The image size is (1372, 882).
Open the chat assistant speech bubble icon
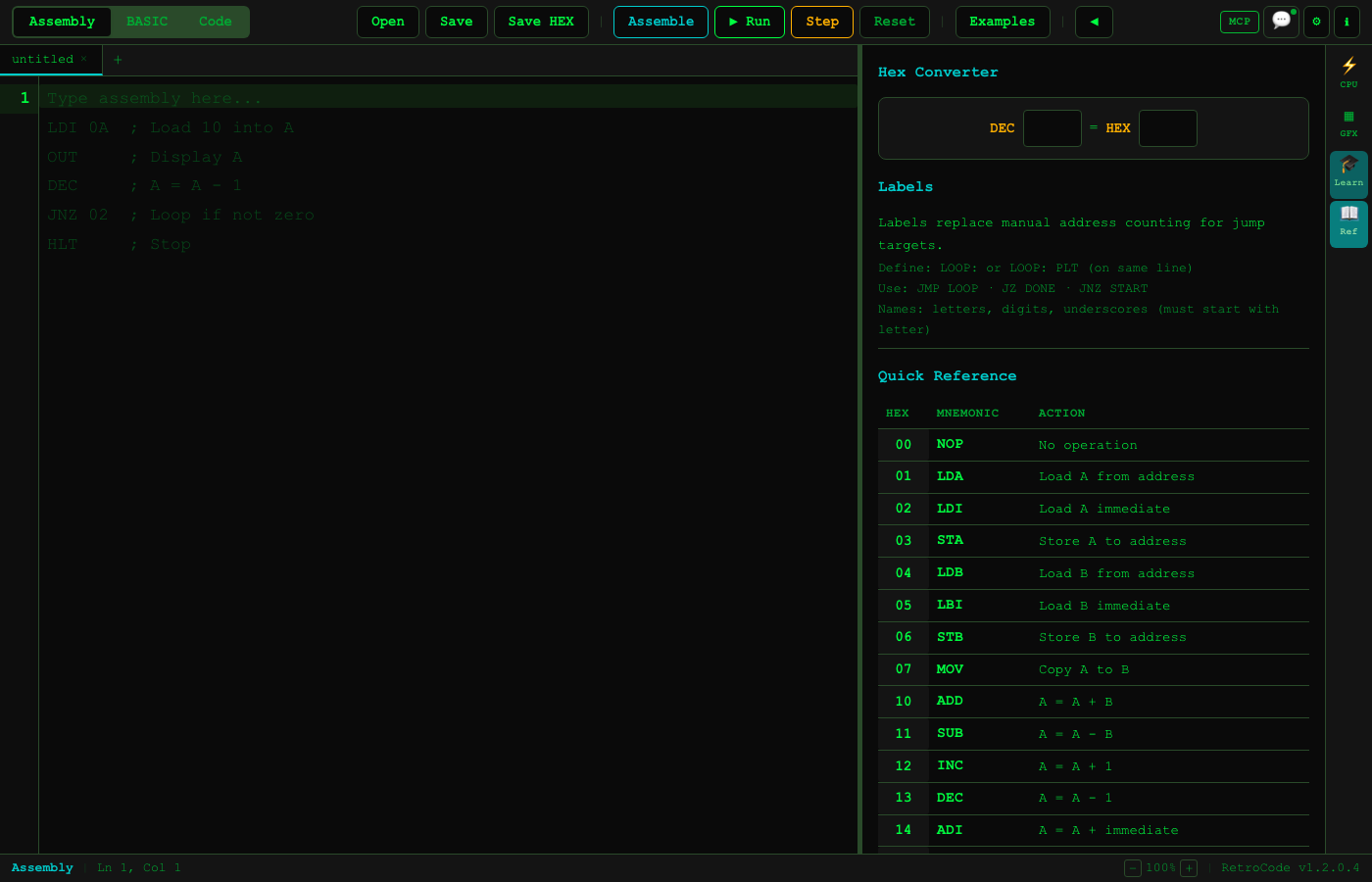(1281, 22)
